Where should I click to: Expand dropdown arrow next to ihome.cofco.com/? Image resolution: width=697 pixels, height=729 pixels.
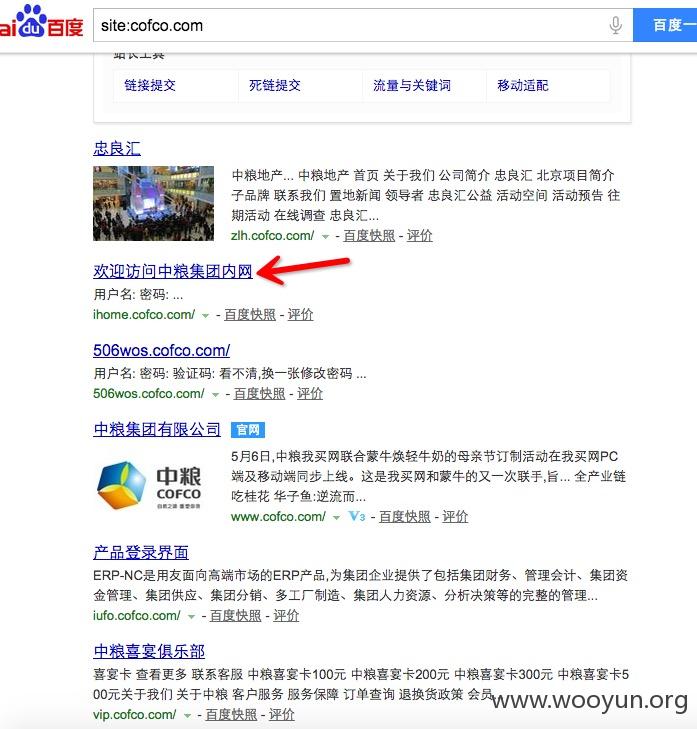point(206,316)
